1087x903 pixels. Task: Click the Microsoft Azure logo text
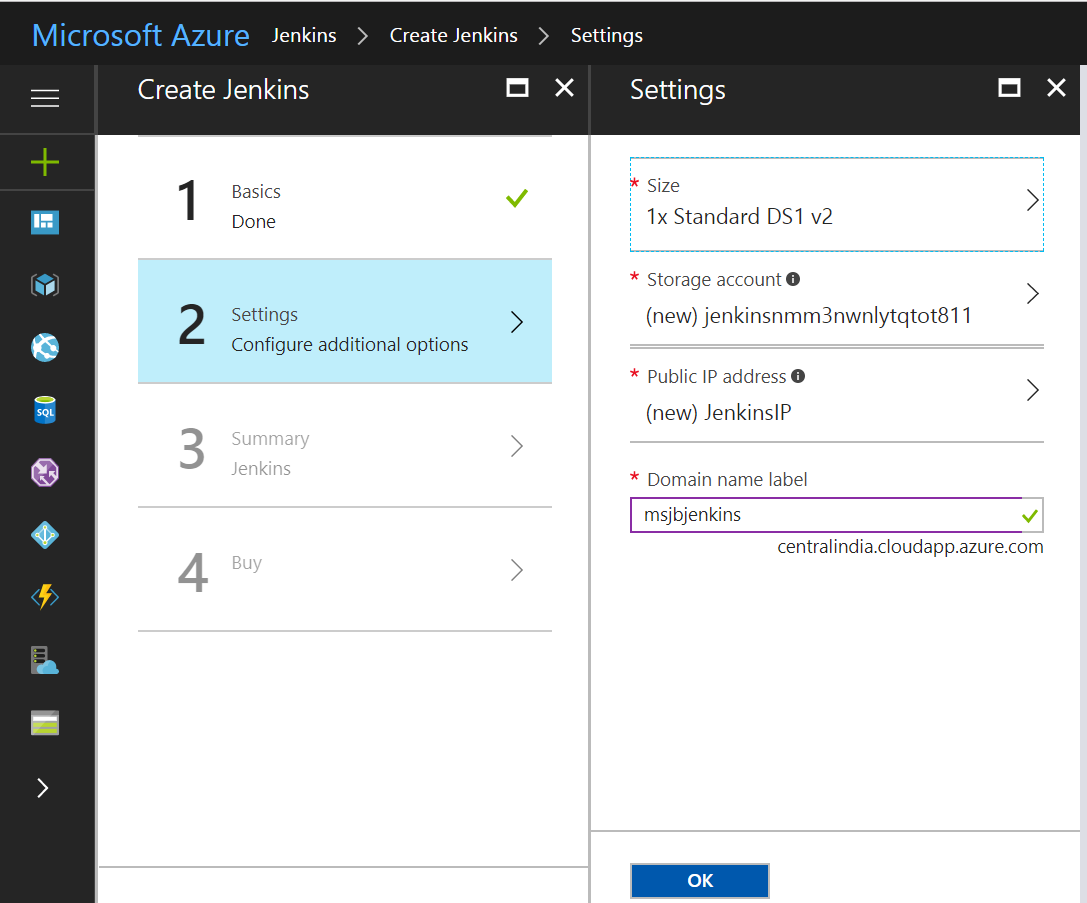141,35
